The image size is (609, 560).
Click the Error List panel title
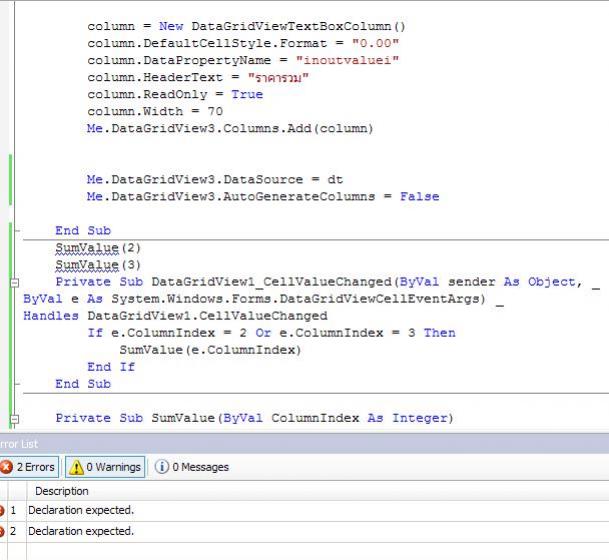18,443
